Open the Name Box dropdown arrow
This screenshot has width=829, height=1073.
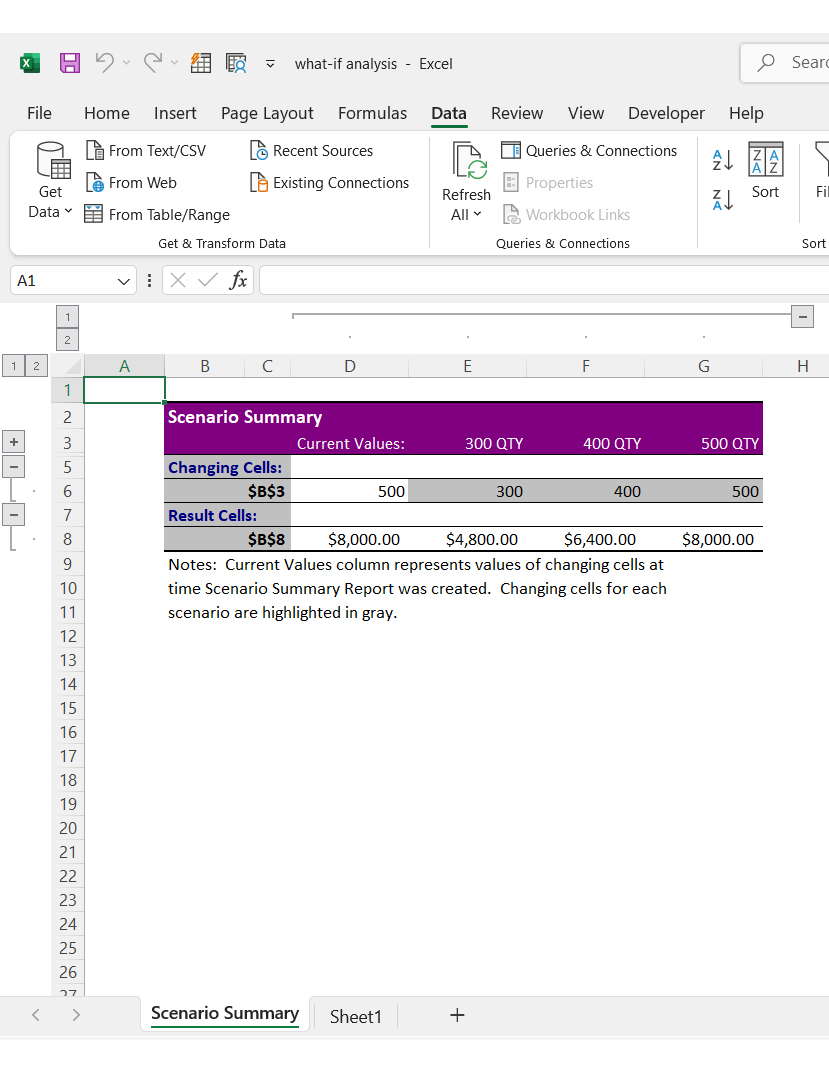click(123, 281)
